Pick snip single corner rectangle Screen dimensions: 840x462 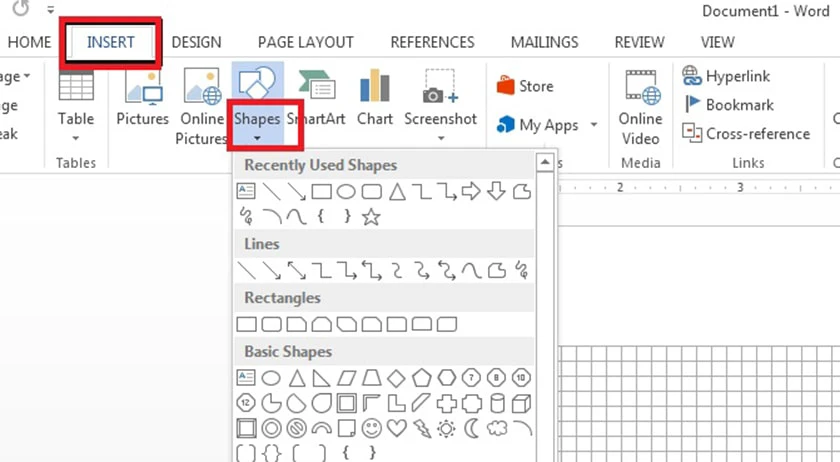[x=297, y=324]
